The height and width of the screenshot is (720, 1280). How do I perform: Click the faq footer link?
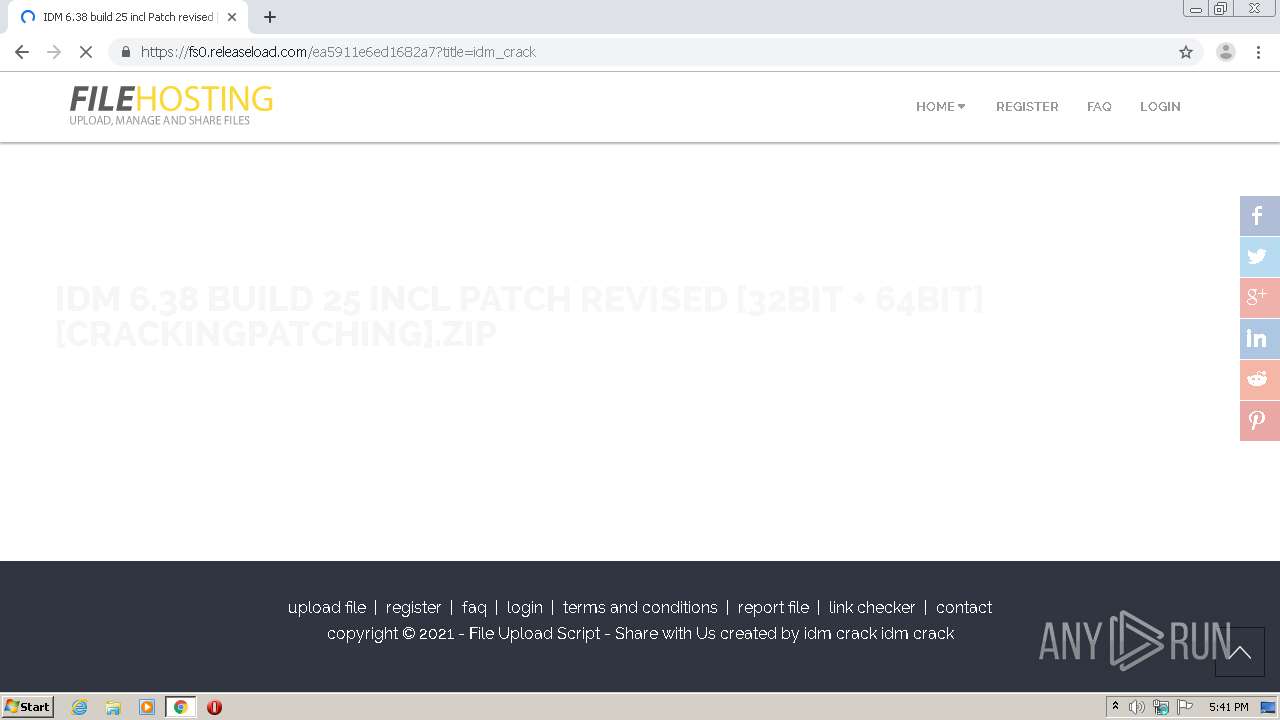pyautogui.click(x=474, y=607)
